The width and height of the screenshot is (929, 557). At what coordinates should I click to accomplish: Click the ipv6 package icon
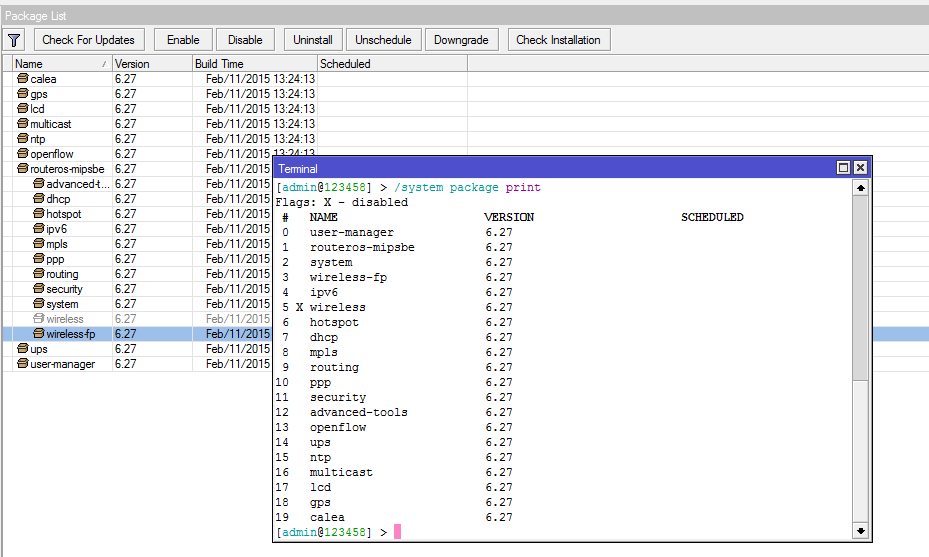[x=39, y=228]
